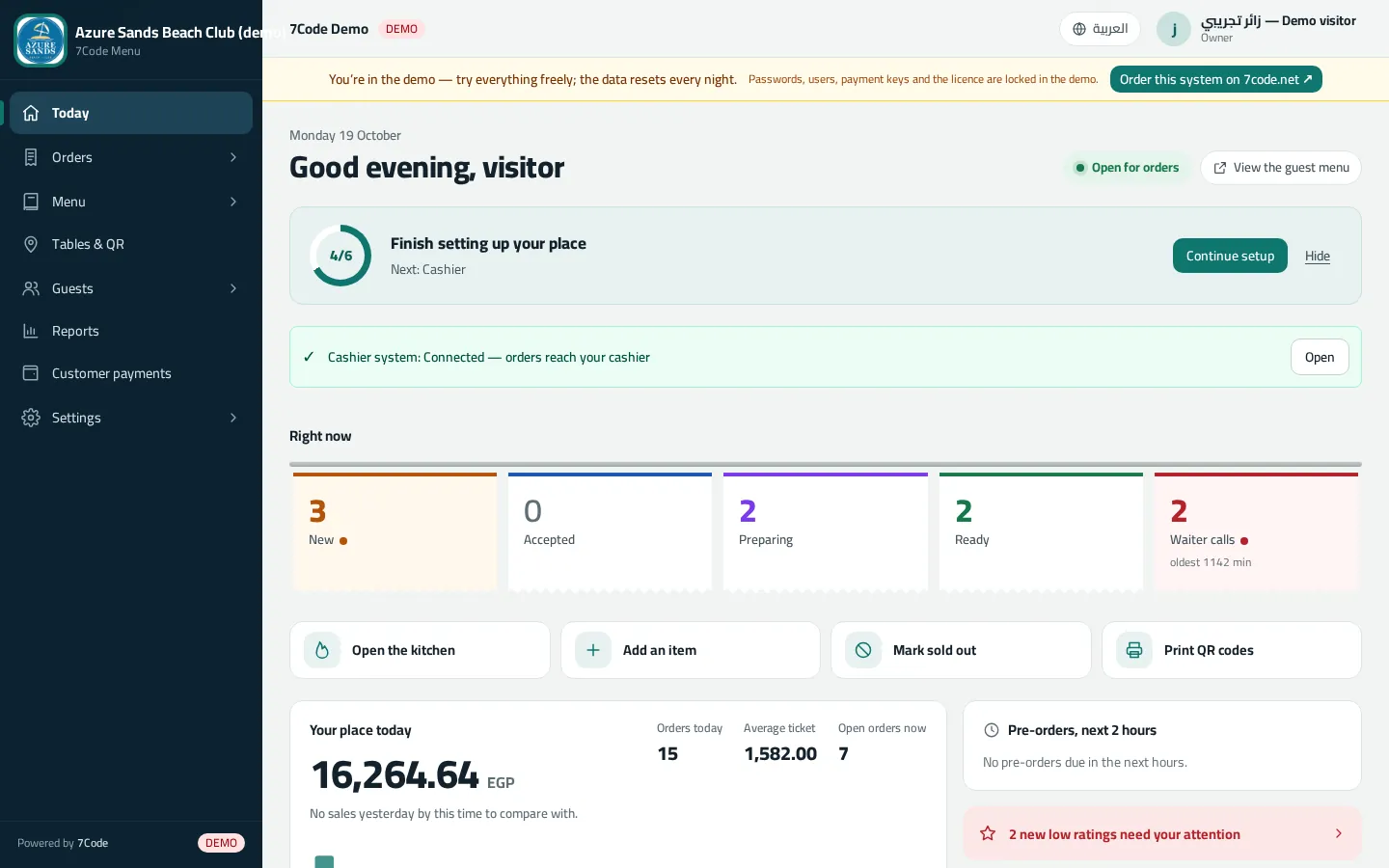Click the printer icon on Print QR codes
The height and width of the screenshot is (868, 1389).
(x=1134, y=650)
